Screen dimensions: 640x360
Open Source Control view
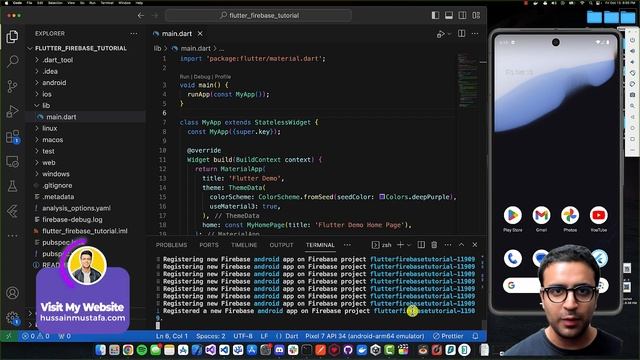(x=12, y=86)
